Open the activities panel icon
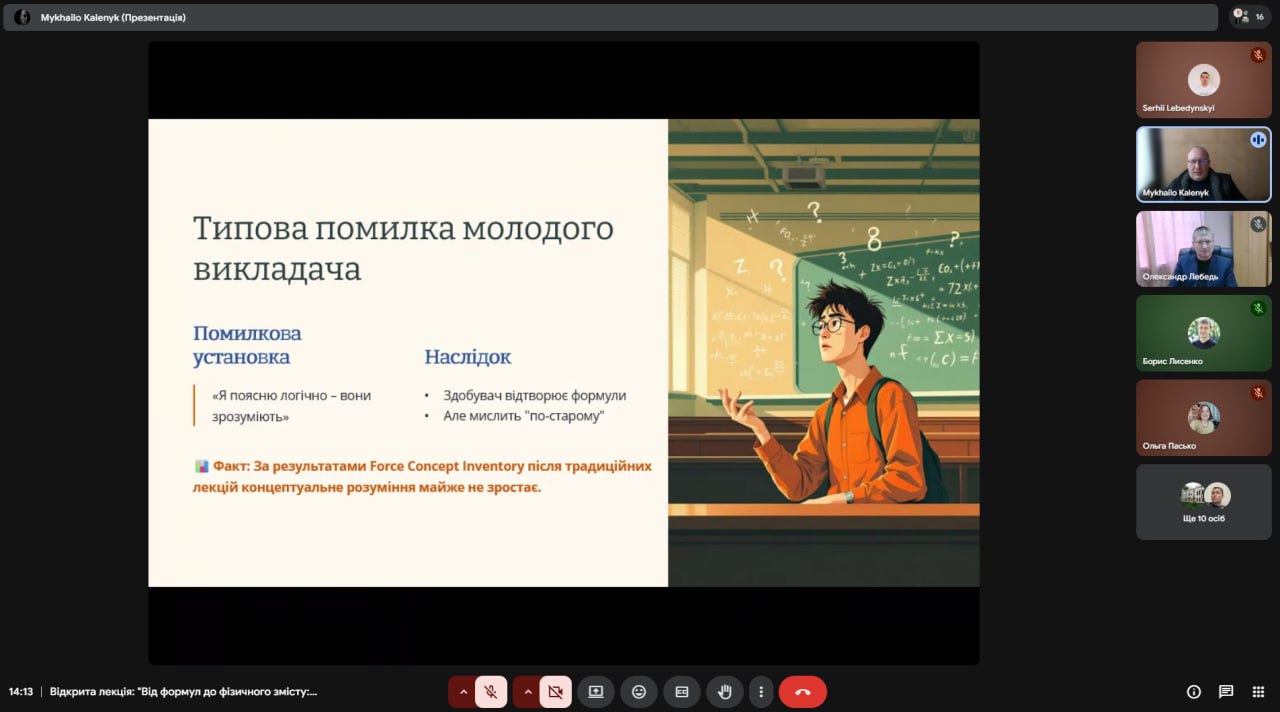The height and width of the screenshot is (712, 1280). pos(1258,692)
